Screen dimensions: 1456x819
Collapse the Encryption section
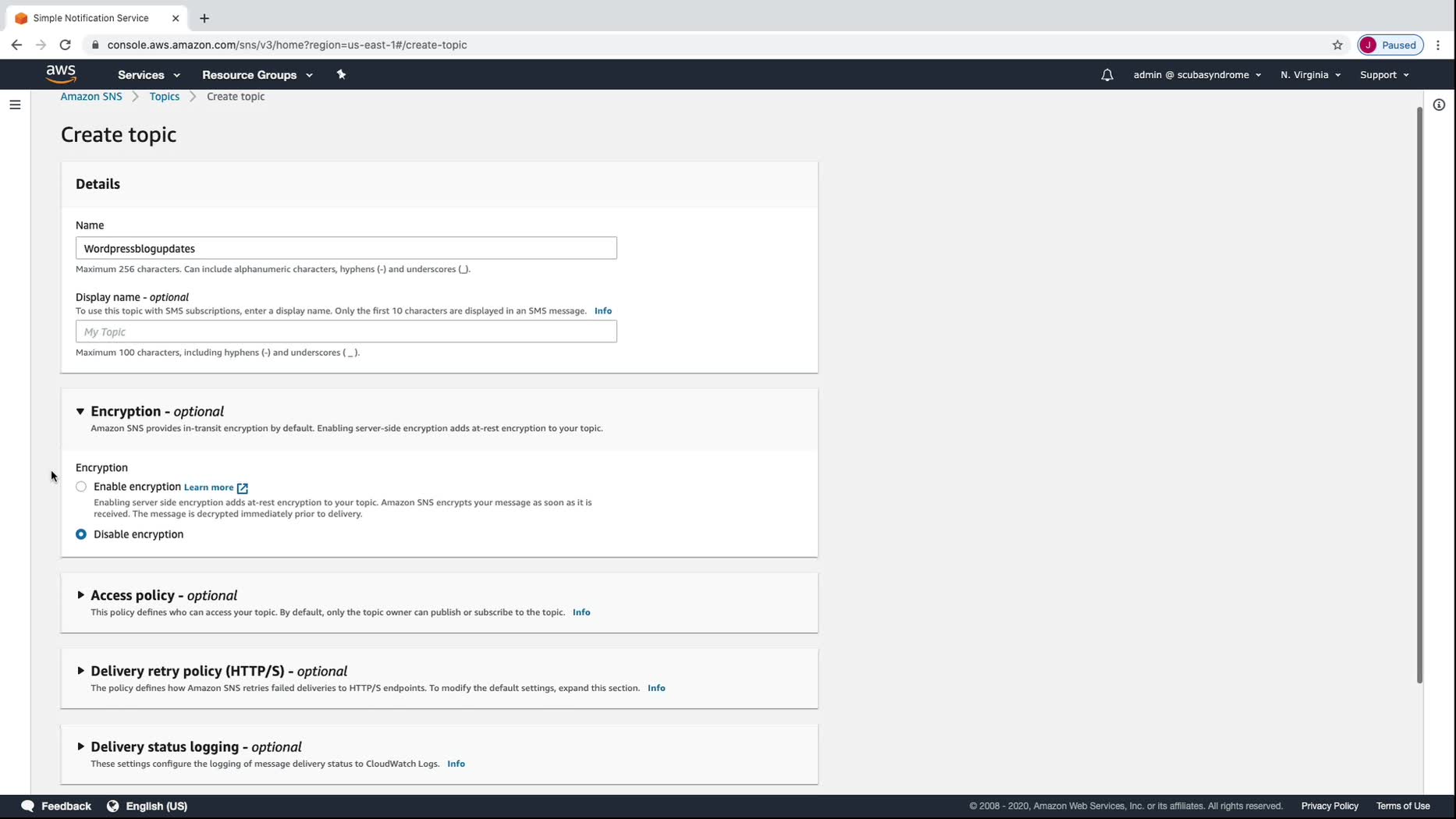click(x=80, y=411)
